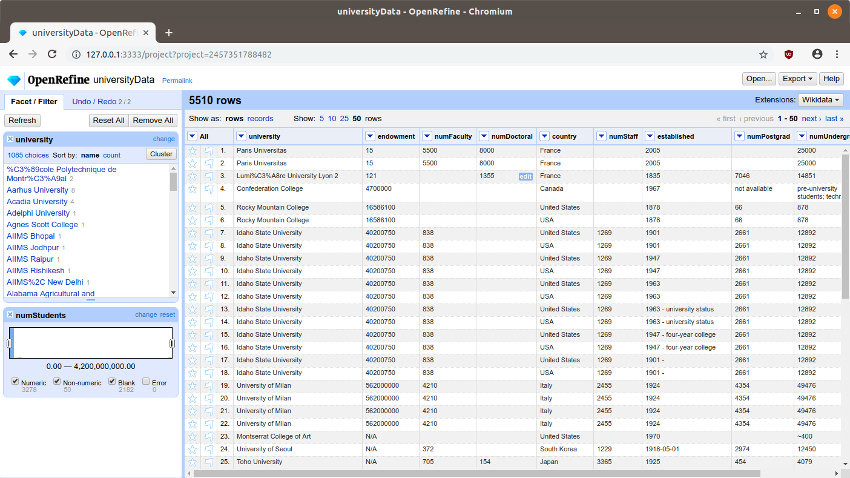Star row 1 Paris Universitas
Screen dimensions: 850x478
(193, 150)
